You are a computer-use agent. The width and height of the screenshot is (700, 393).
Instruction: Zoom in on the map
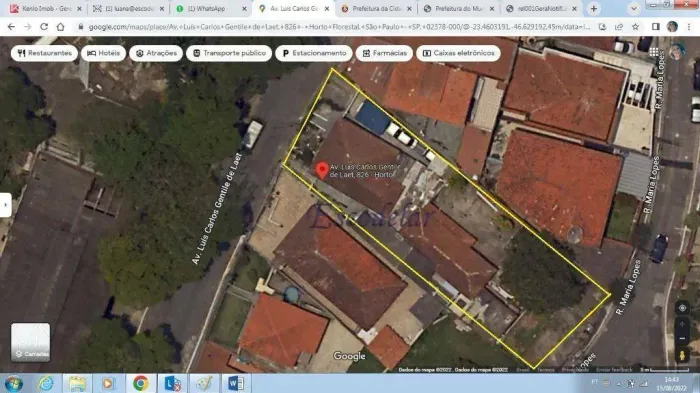(682, 325)
